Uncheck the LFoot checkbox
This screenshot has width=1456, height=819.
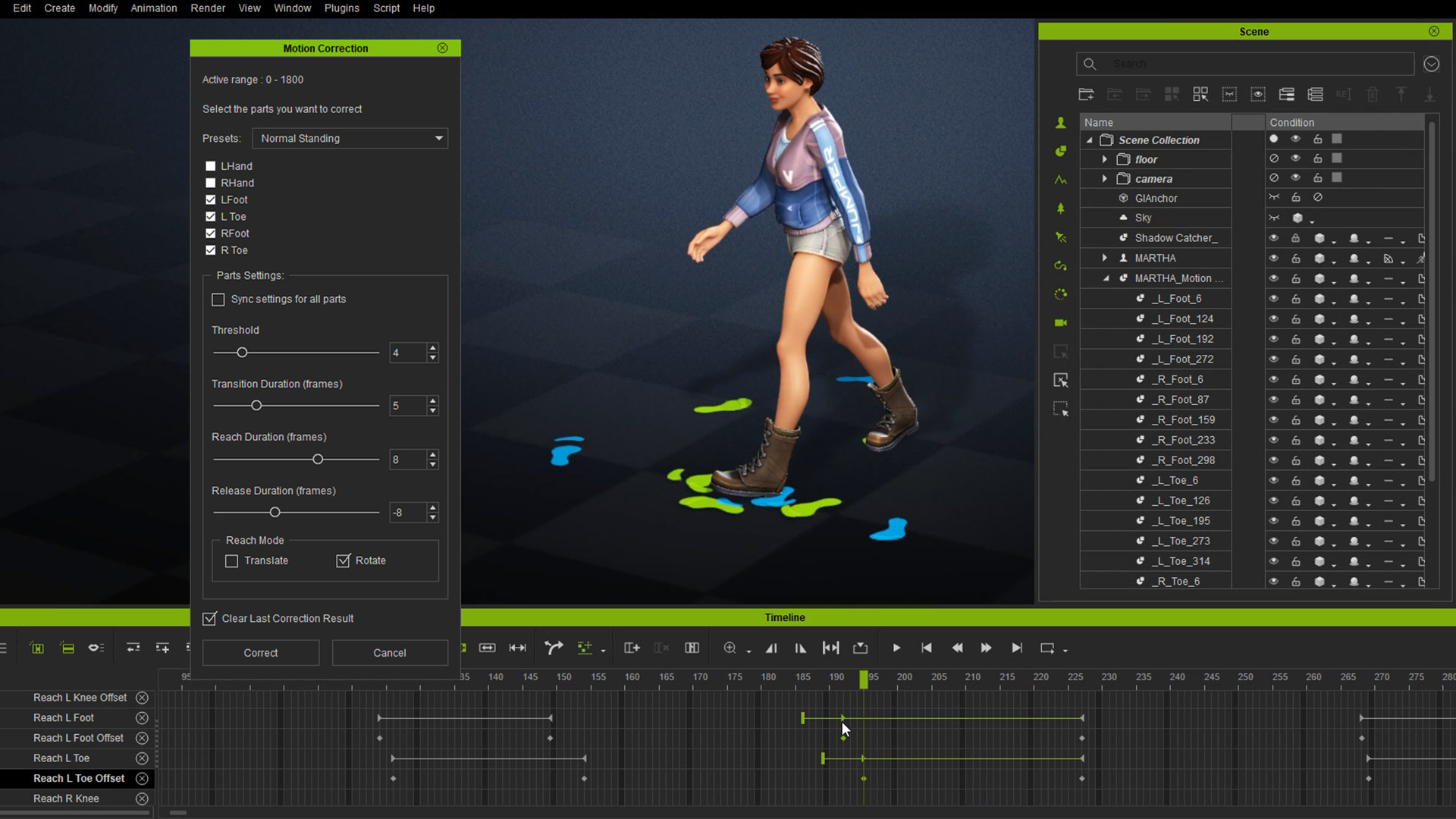[211, 200]
